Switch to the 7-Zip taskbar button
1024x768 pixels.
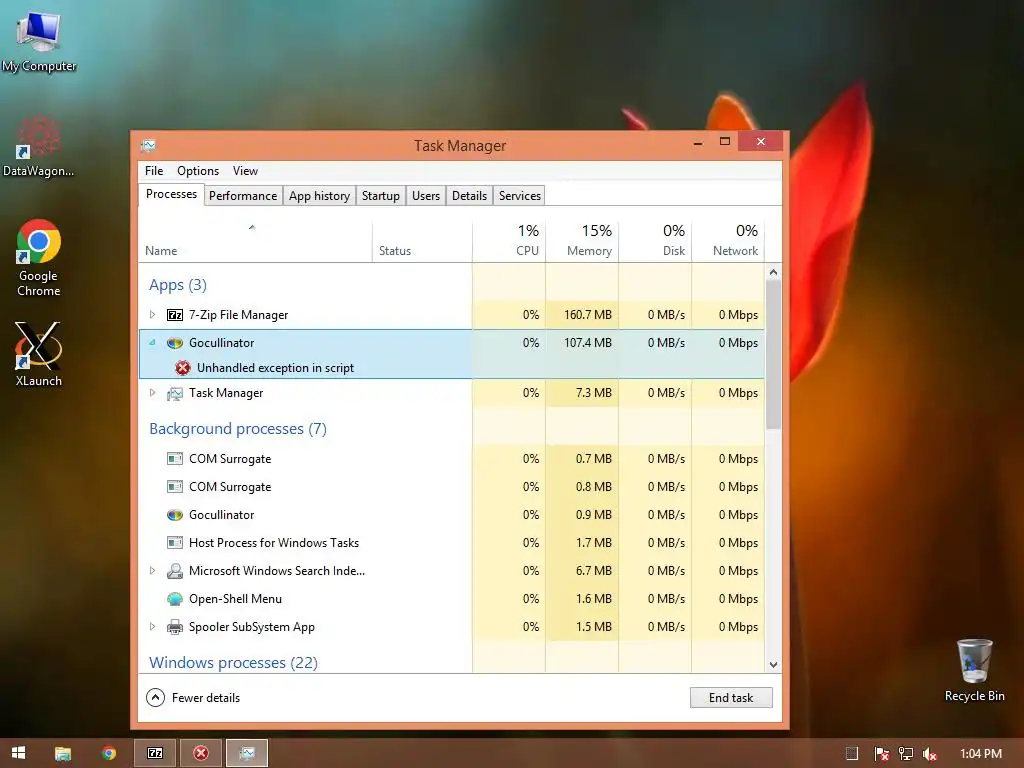[x=155, y=753]
